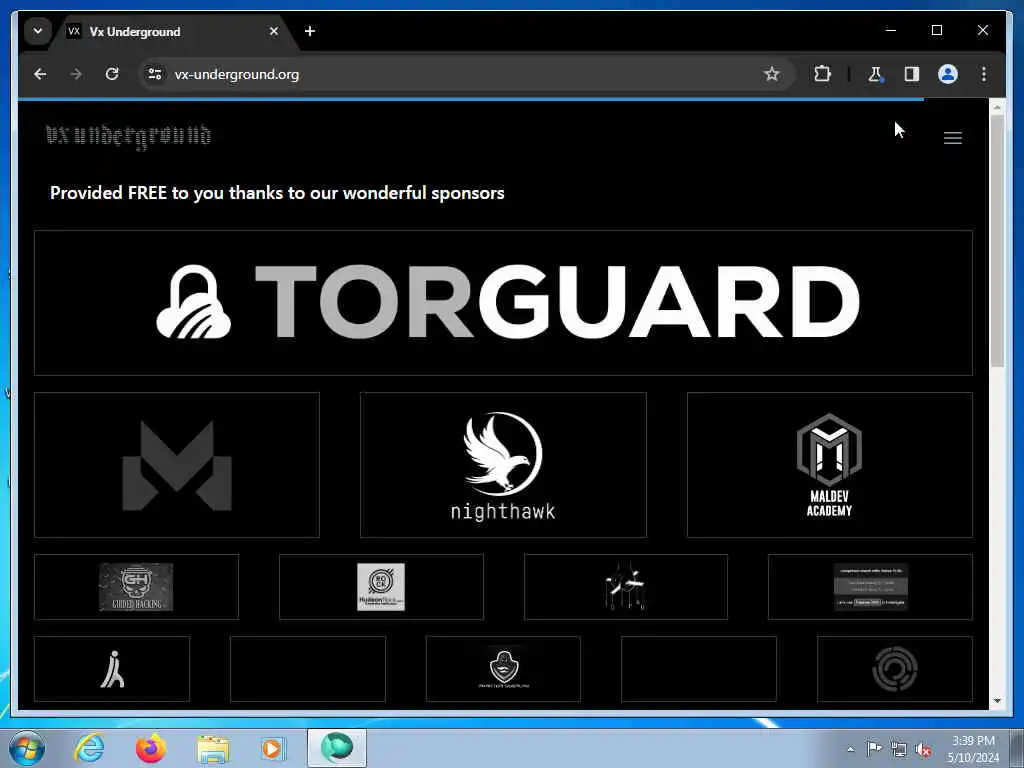
Task: Launch Firefox from the taskbar
Action: pyautogui.click(x=150, y=748)
